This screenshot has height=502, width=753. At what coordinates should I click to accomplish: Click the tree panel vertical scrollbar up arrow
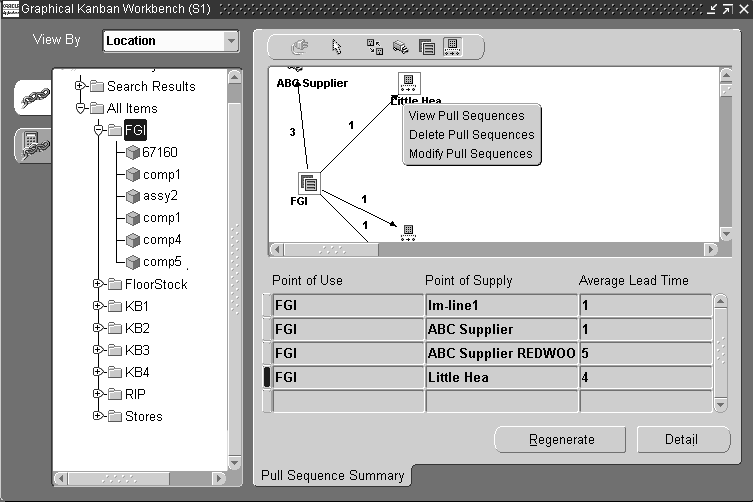coord(234,77)
